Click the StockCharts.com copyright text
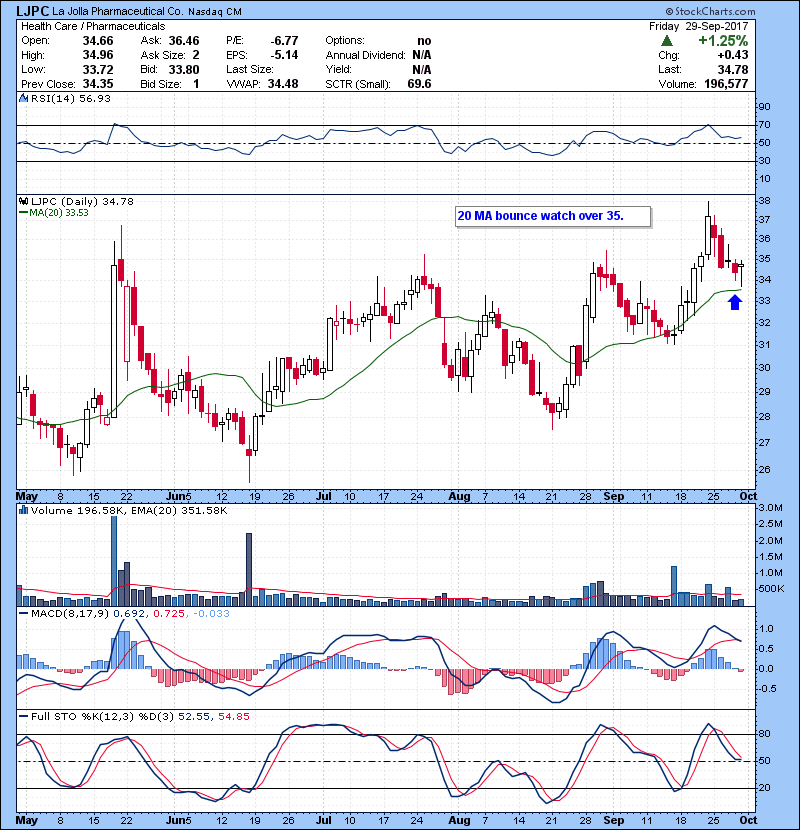This screenshot has width=800, height=830. (x=710, y=11)
